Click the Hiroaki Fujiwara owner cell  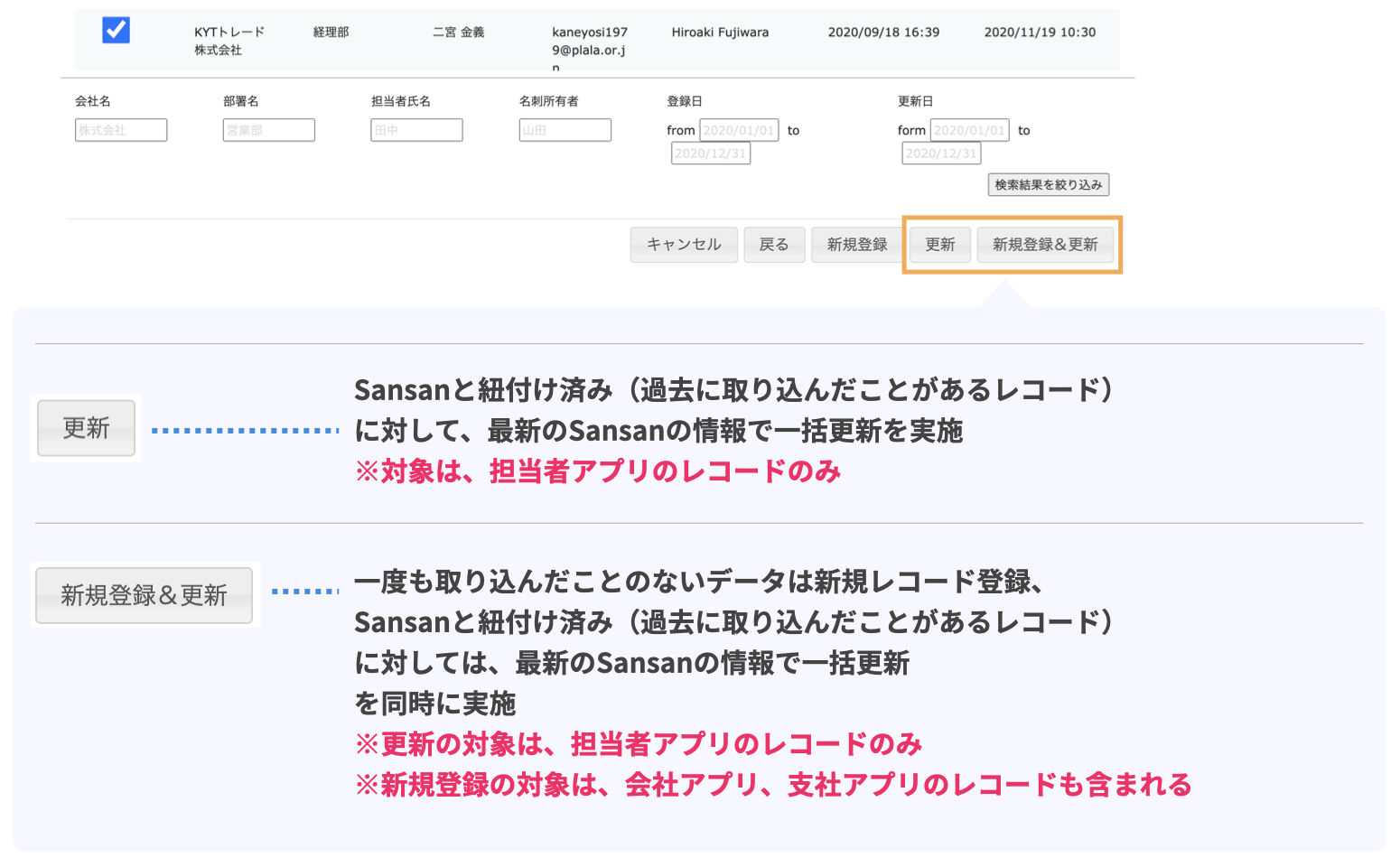pyautogui.click(x=720, y=33)
